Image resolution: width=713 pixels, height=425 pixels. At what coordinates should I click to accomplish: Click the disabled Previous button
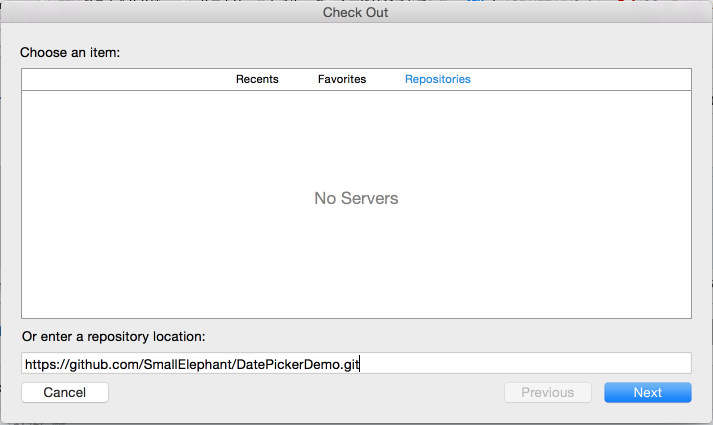pos(548,392)
